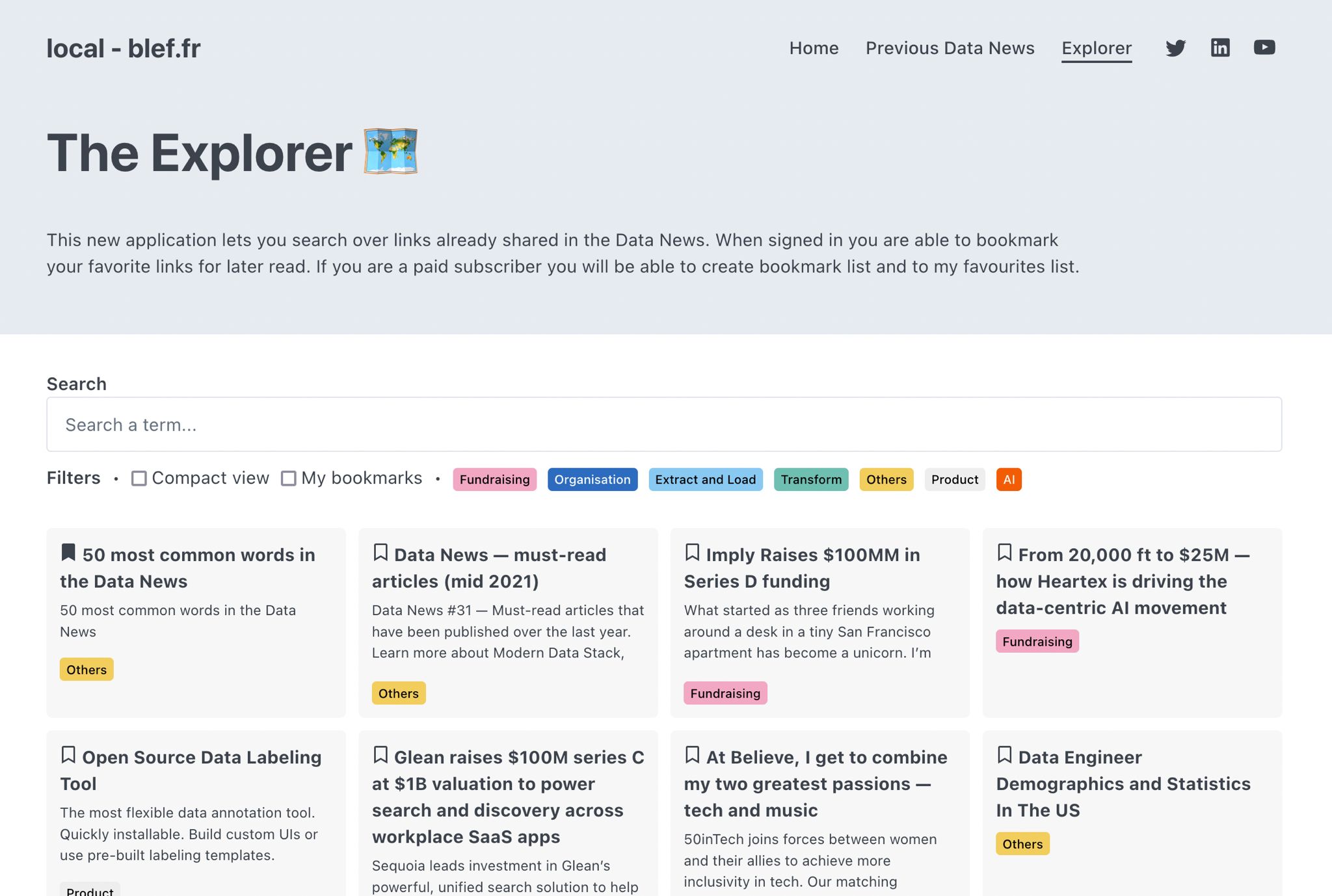
Task: Go to the Home menu item
Action: (x=814, y=48)
